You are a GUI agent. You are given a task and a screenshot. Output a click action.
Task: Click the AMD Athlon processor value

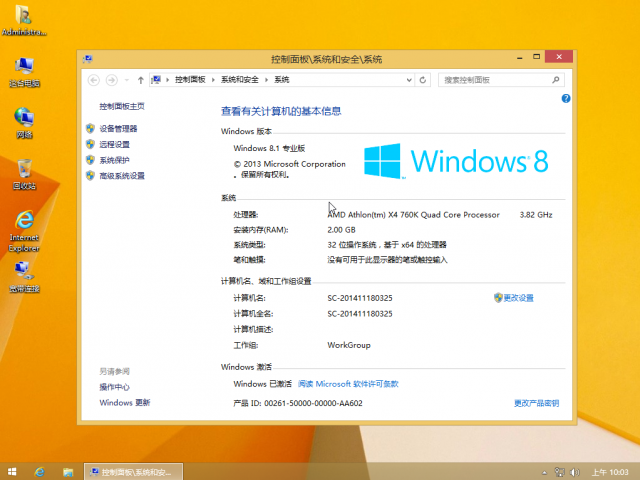413,215
